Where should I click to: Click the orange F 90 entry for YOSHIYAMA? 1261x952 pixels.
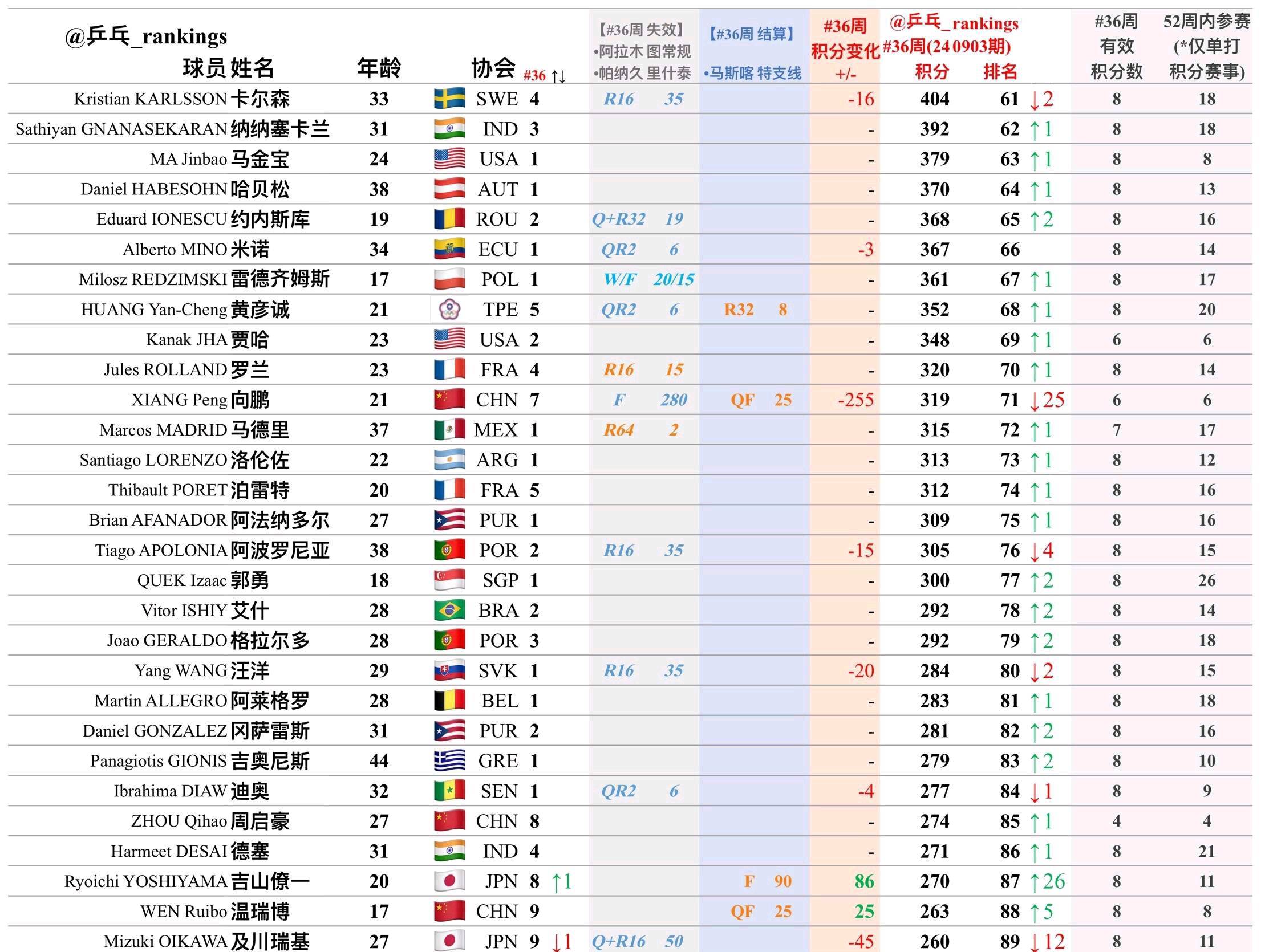coord(768,881)
